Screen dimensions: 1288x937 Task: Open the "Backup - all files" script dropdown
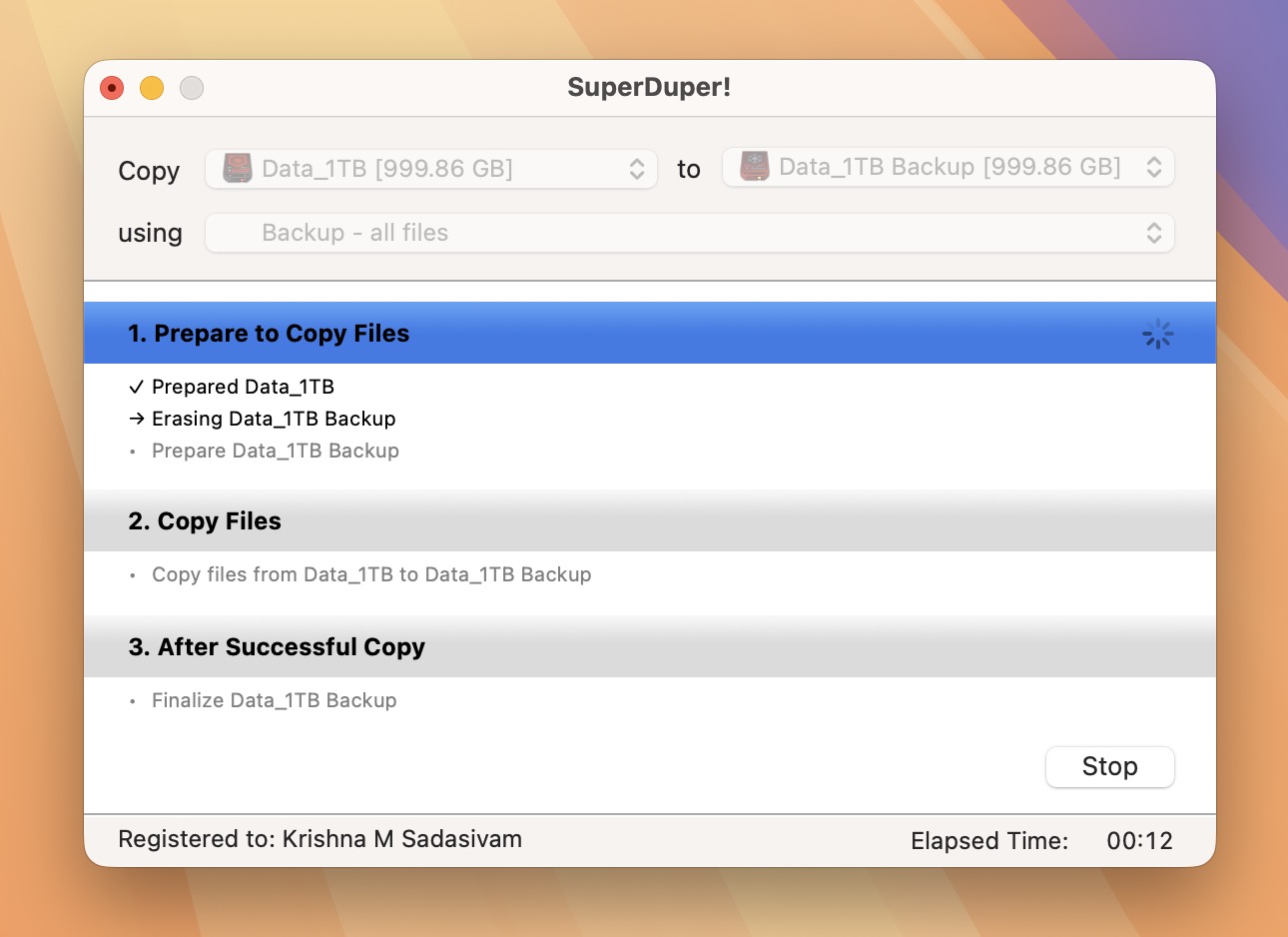tap(690, 233)
